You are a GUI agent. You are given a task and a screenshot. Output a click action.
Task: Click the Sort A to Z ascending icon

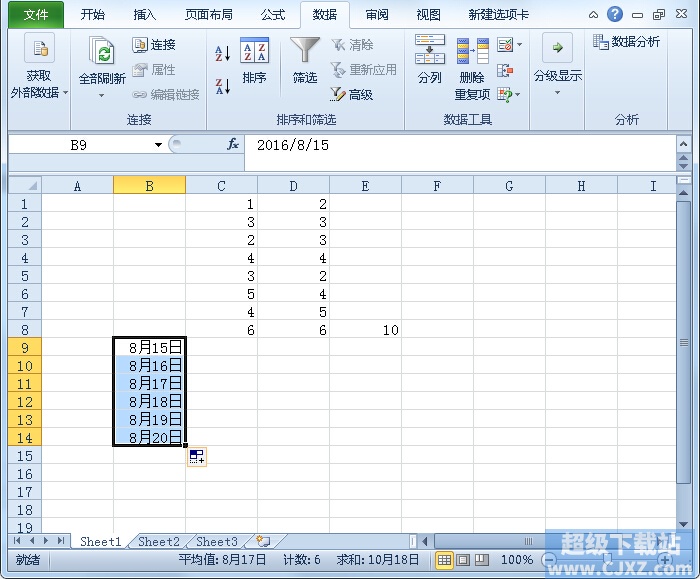click(x=222, y=54)
